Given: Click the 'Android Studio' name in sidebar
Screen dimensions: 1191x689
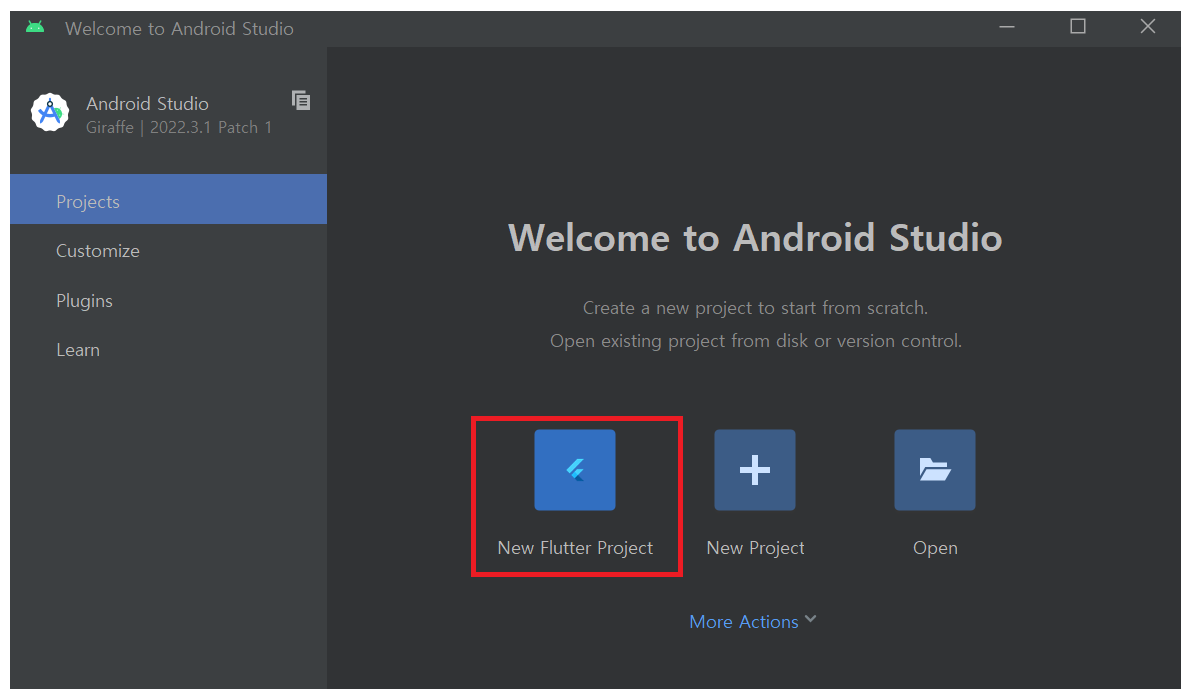Looking at the screenshot, I should coord(147,103).
